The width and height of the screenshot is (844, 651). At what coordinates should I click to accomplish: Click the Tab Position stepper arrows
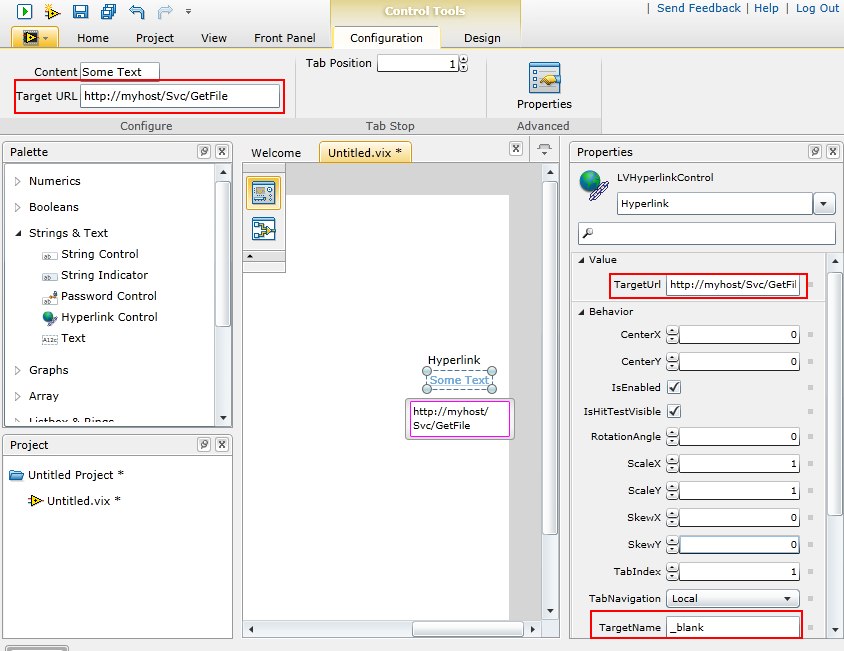tap(464, 64)
